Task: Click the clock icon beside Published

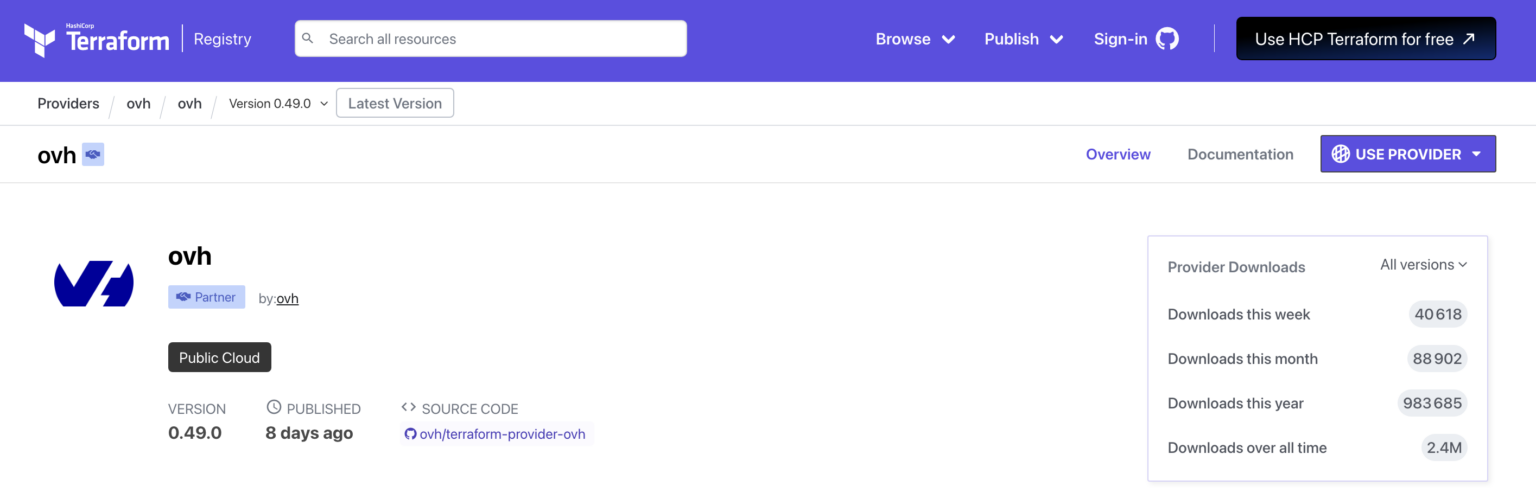Action: click(274, 408)
